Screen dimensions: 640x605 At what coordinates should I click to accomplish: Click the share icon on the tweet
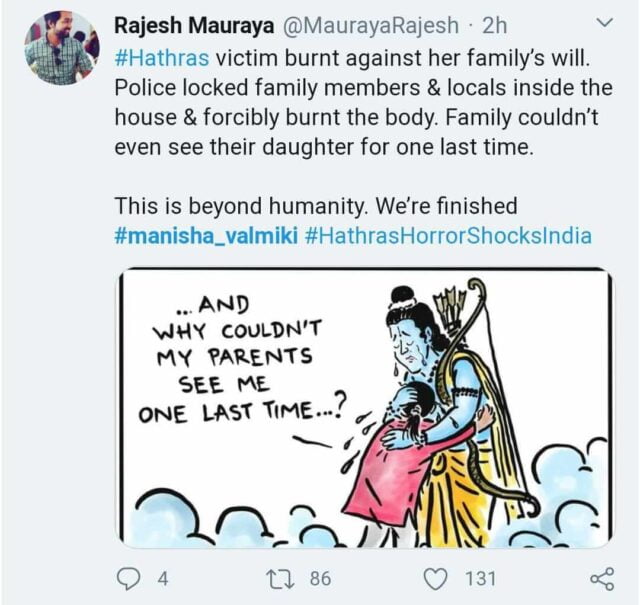(x=602, y=578)
